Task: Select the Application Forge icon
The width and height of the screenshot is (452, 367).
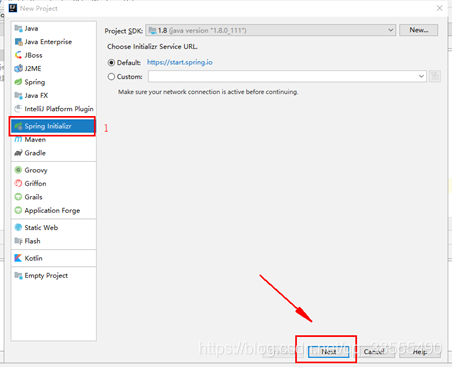Action: point(18,210)
